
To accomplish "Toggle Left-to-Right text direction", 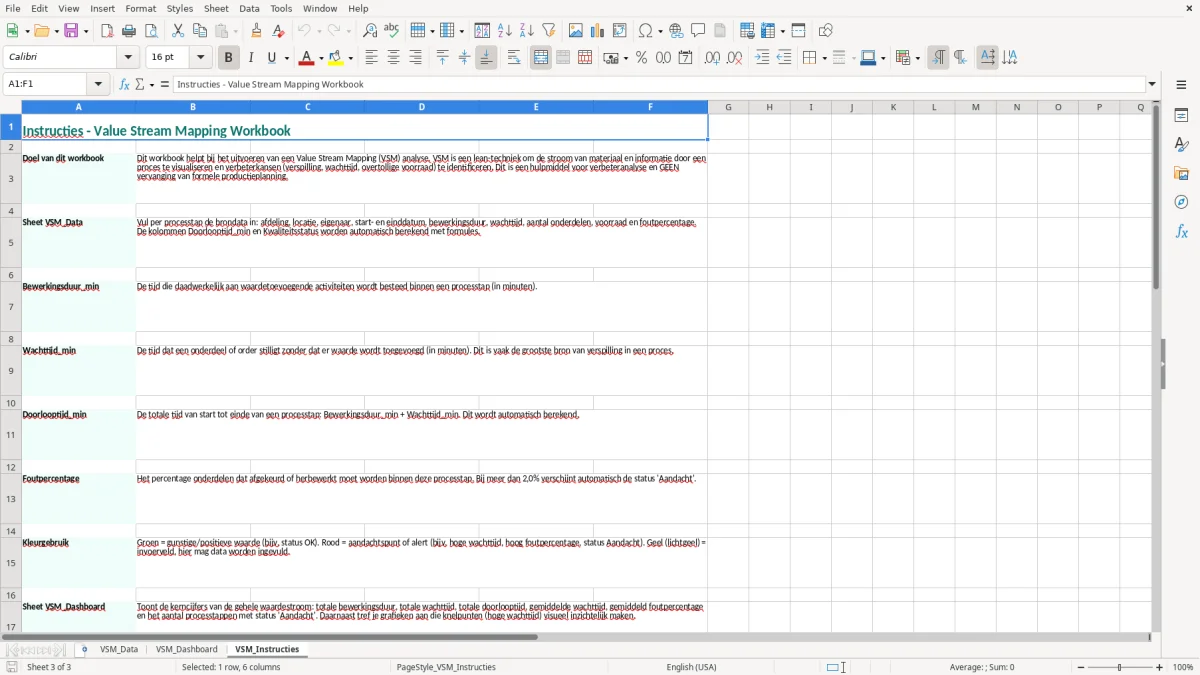I will [938, 58].
